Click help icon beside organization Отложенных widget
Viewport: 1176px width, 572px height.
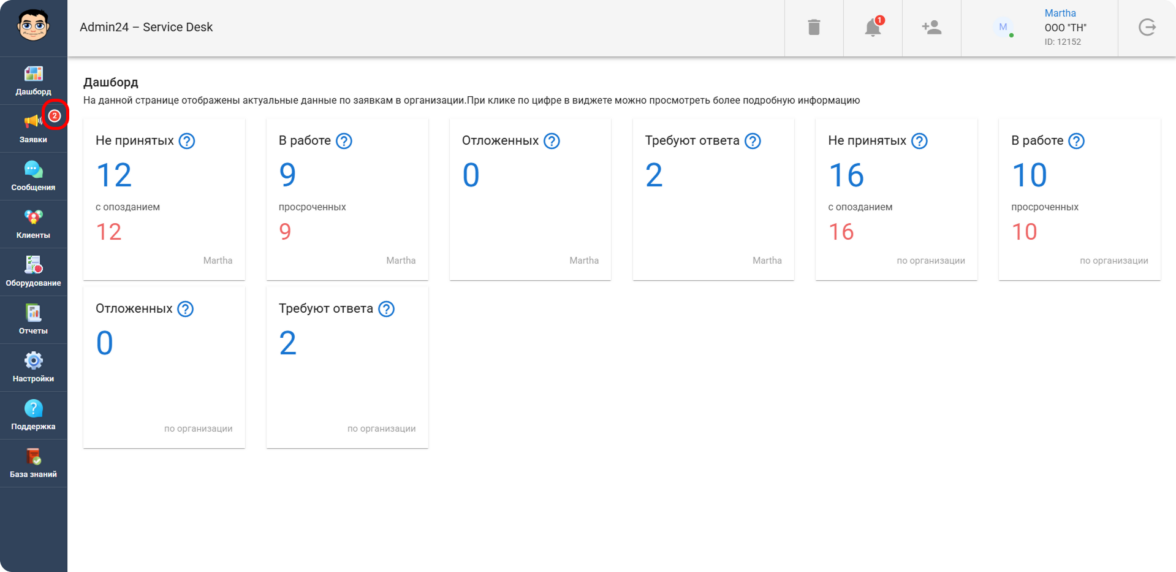(x=186, y=309)
